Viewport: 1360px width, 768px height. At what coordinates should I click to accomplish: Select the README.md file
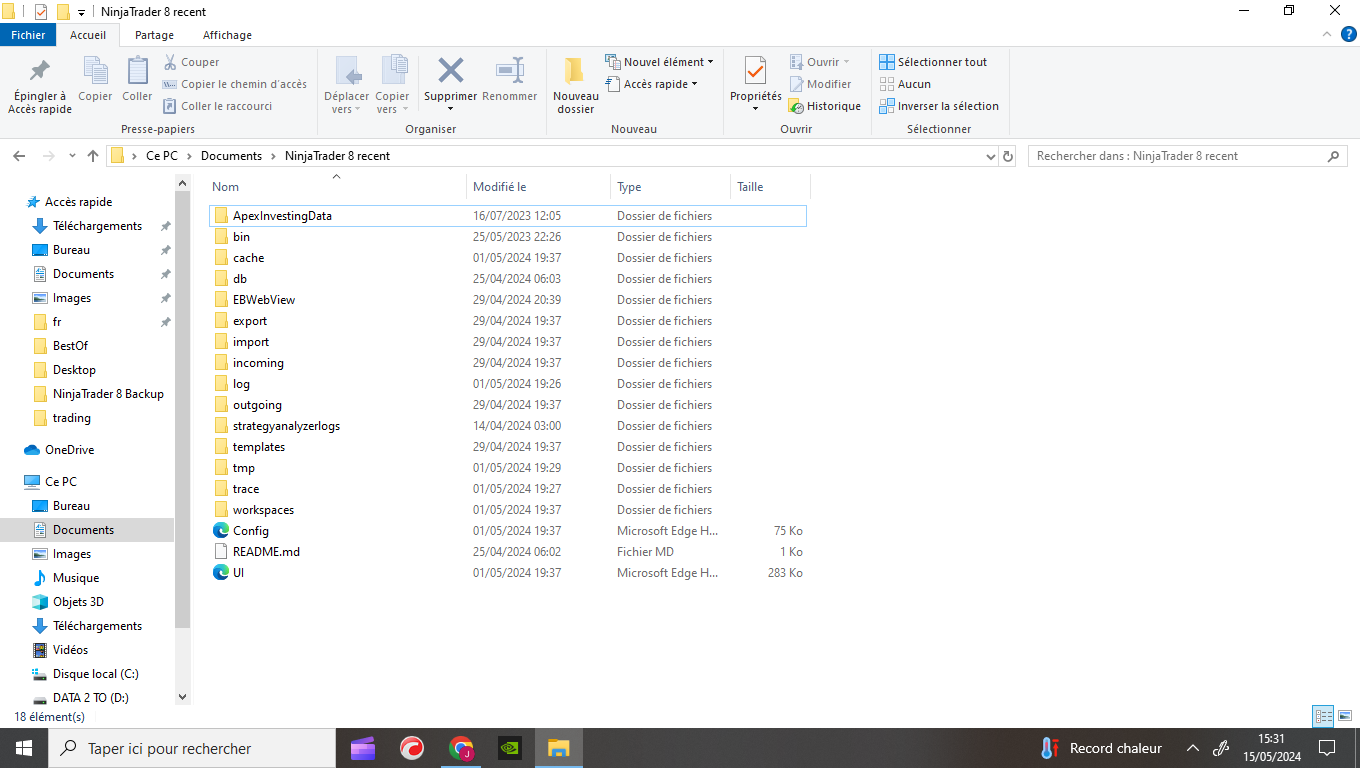507,552
